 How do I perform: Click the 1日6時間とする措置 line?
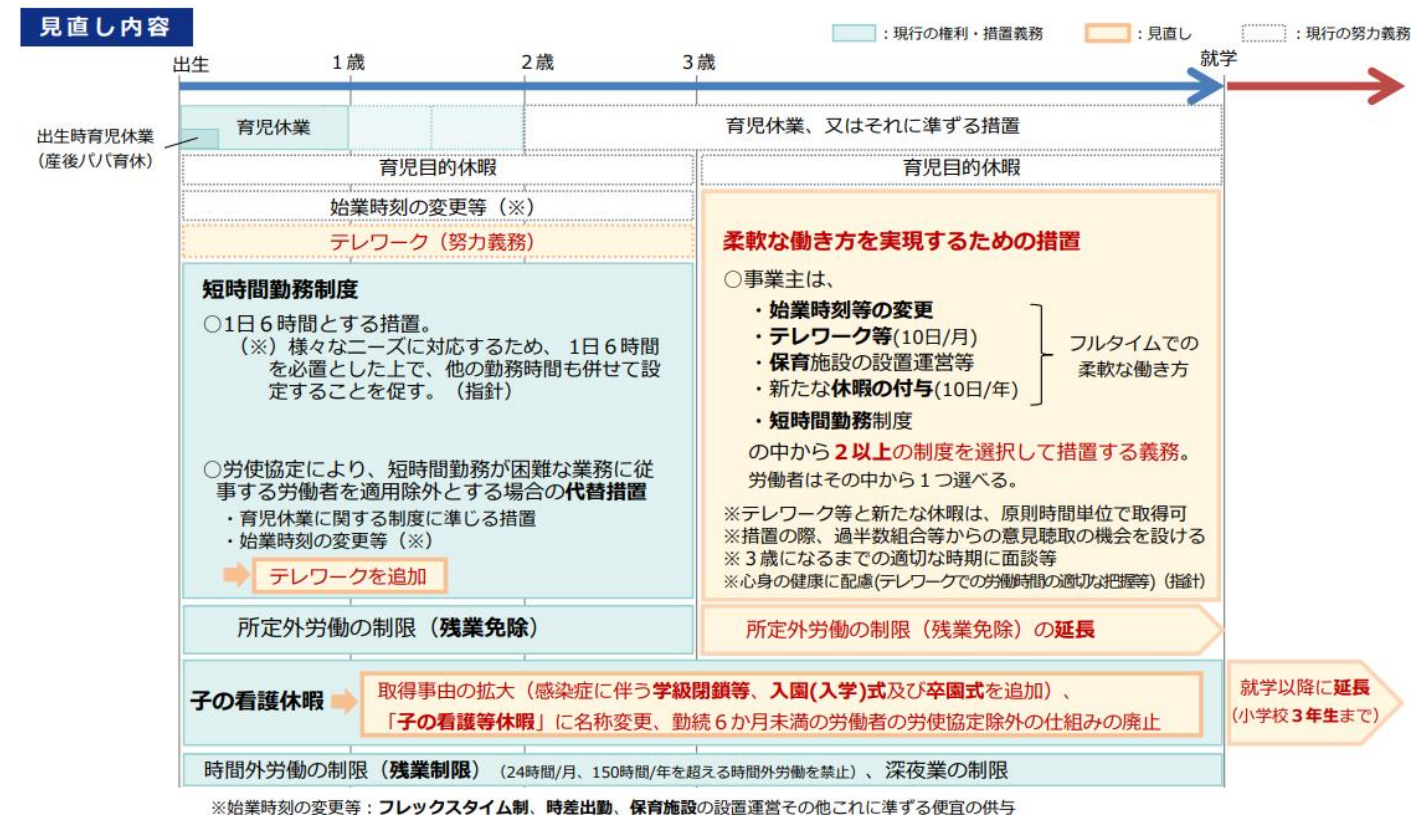tap(316, 324)
